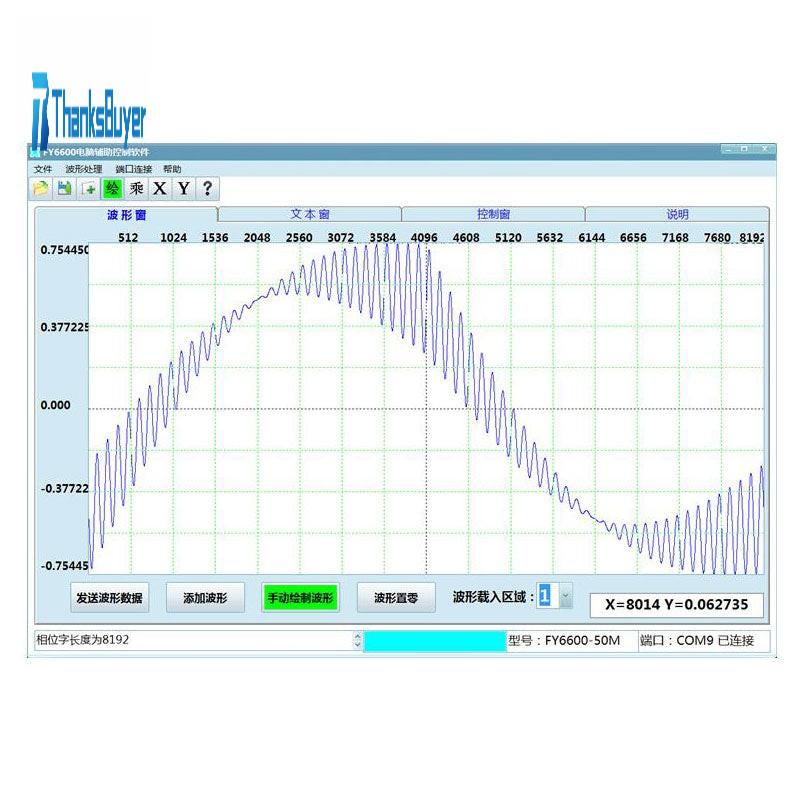Viewport: 800px width, 800px height.
Task: Click the save waveform disk icon
Action: 64,188
